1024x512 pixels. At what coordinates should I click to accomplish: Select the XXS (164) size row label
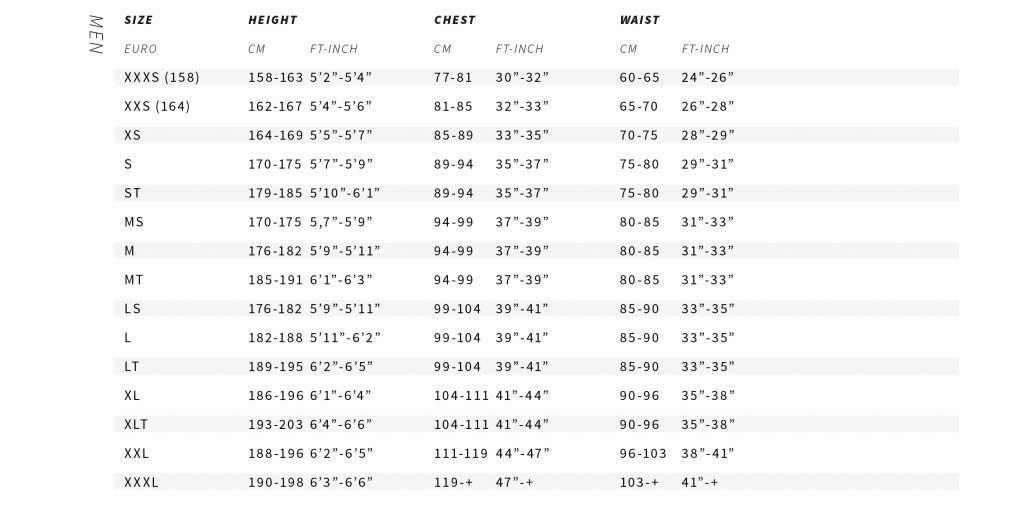[x=156, y=106]
